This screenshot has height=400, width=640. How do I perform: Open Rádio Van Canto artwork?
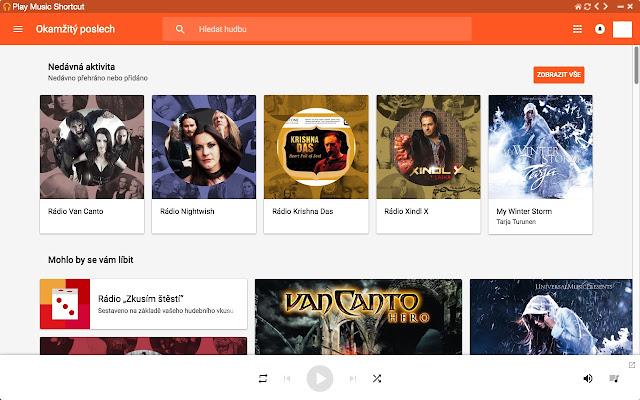click(92, 147)
